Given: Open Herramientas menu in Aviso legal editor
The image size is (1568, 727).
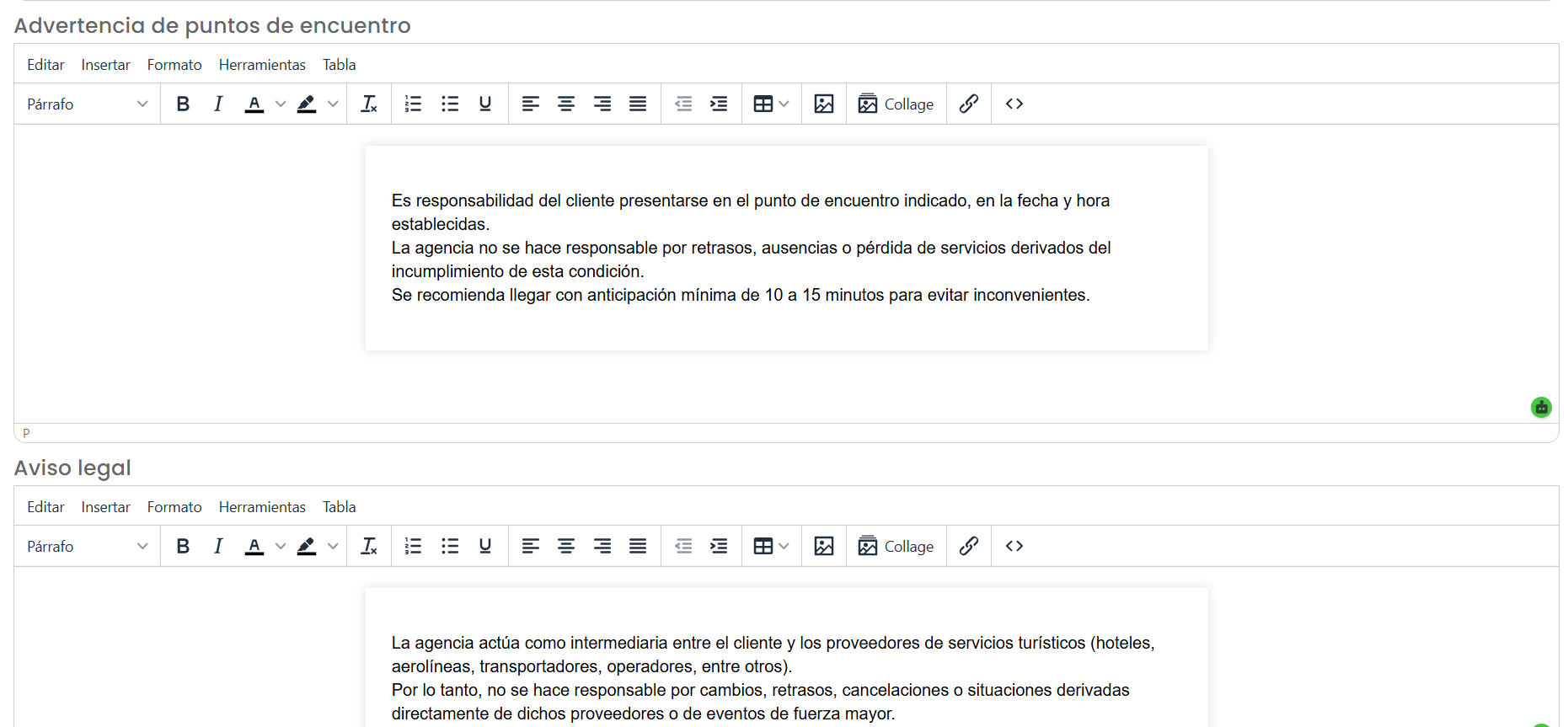Looking at the screenshot, I should pos(262,507).
